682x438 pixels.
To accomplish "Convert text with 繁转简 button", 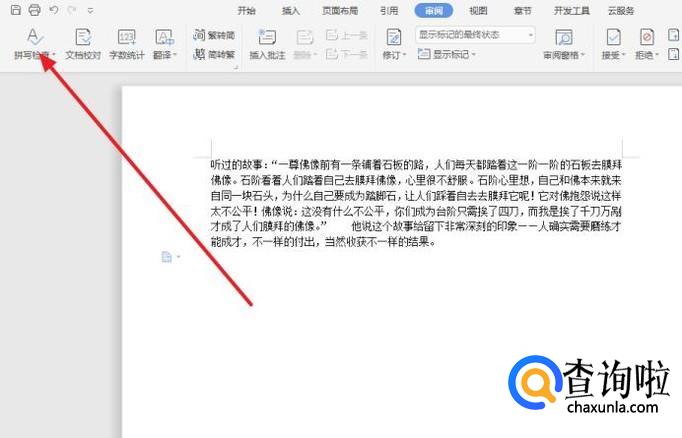I will [214, 35].
